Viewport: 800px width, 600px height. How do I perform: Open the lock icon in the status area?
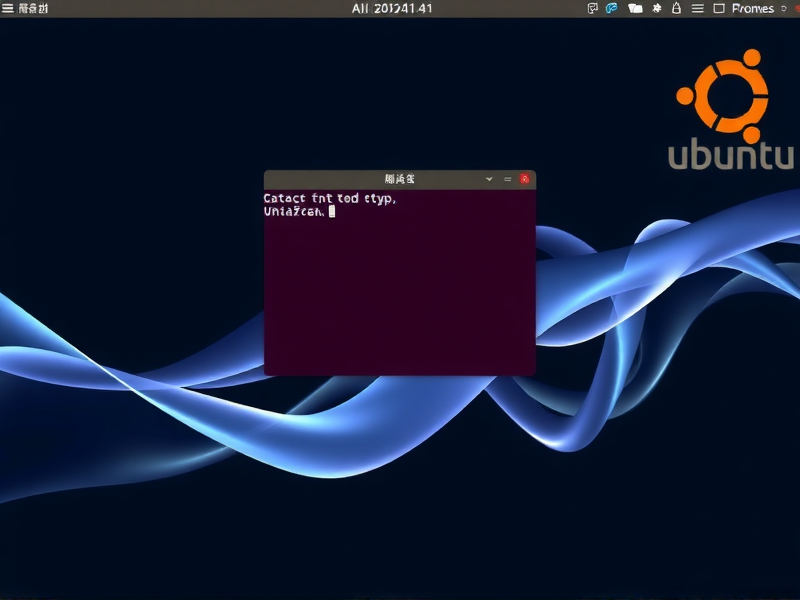(x=676, y=9)
